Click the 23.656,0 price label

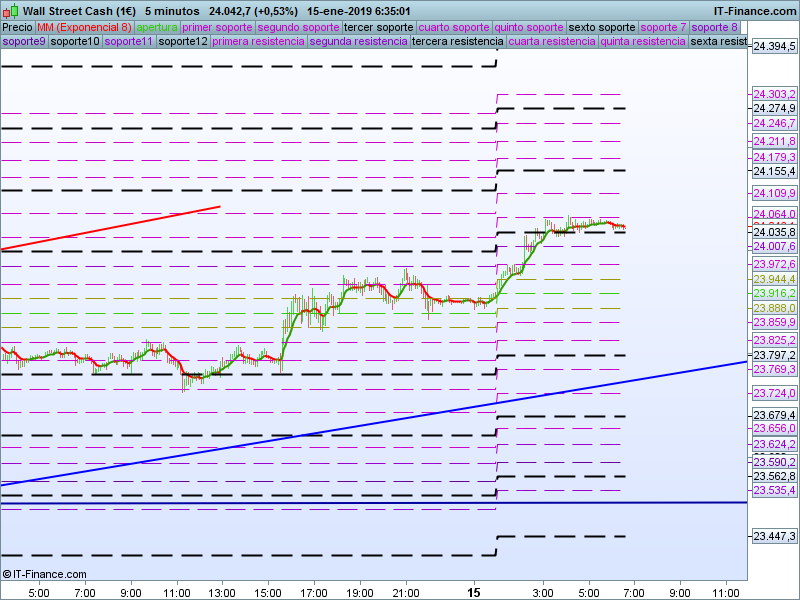click(774, 429)
